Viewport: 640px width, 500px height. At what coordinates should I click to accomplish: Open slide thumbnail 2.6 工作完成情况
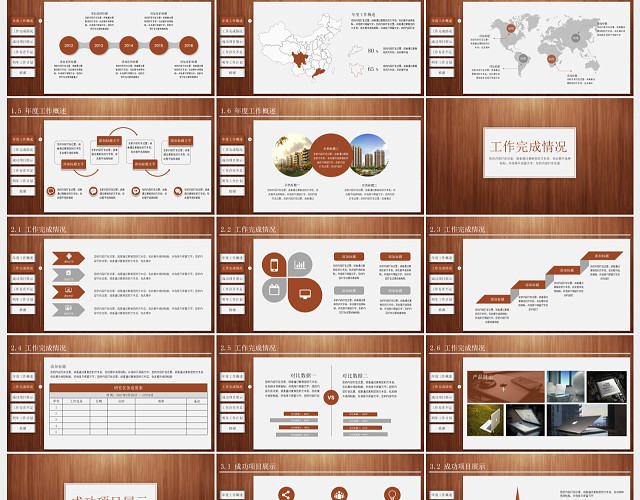pos(529,393)
